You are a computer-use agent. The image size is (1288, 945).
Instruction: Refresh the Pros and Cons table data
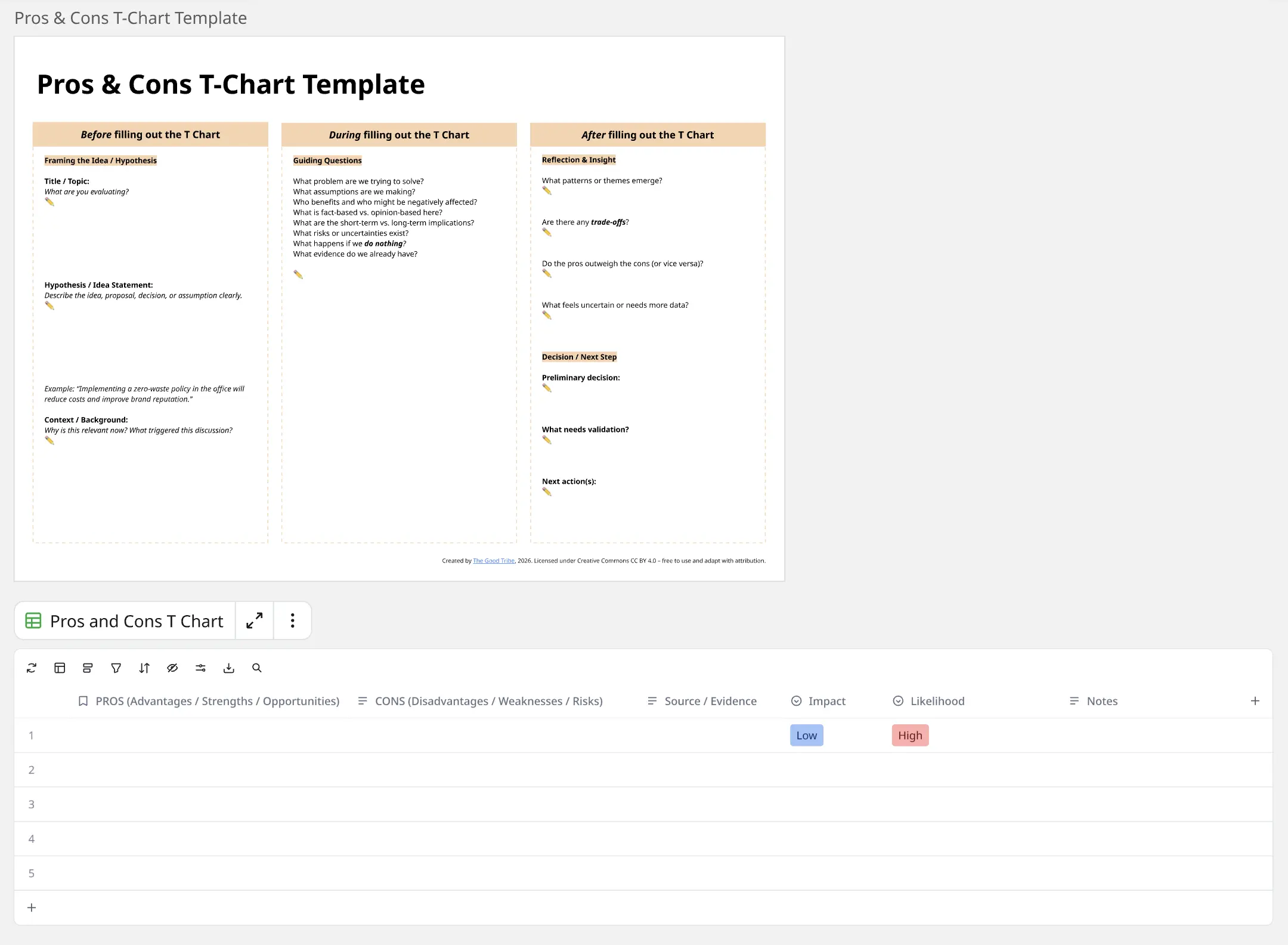[32, 668]
